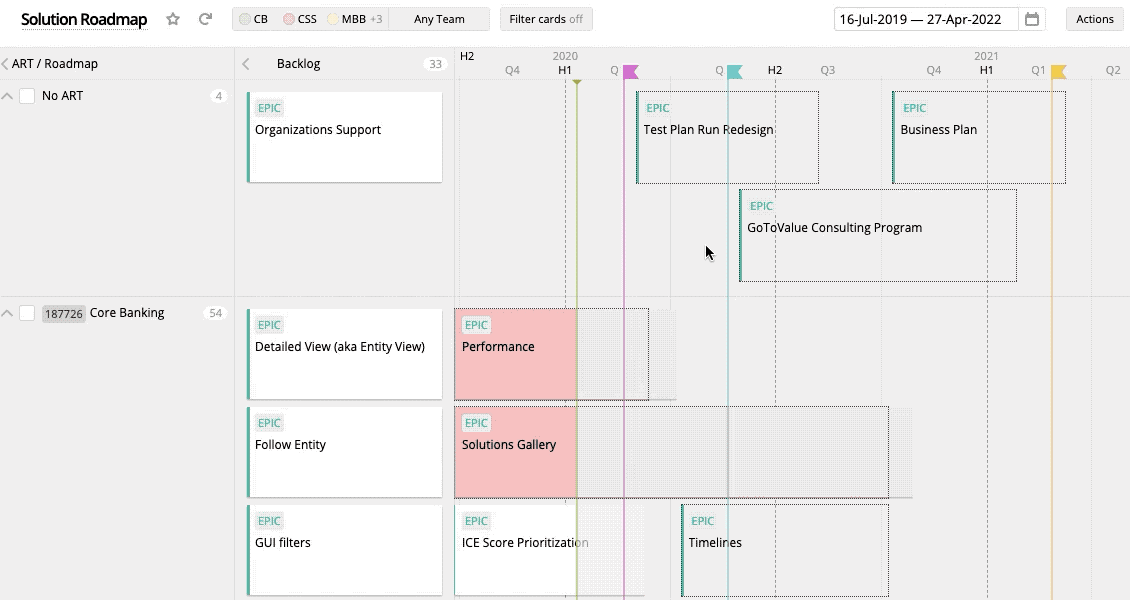Select the CSS team filter chip
This screenshot has height=600, width=1130.
tap(300, 18)
